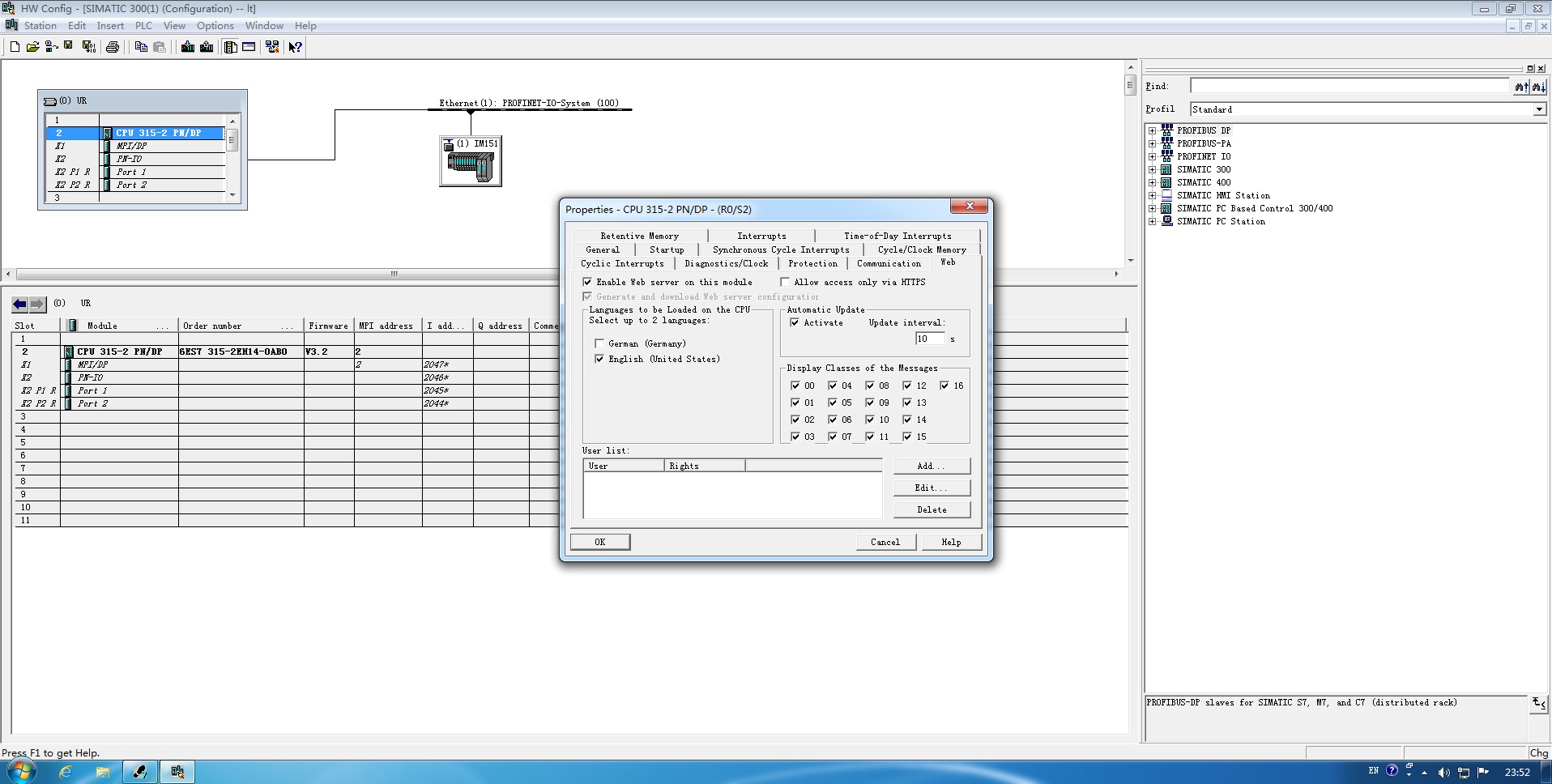The image size is (1552, 784).
Task: Save the configuration with the floppy disk icon
Action: pyautogui.click(x=69, y=47)
